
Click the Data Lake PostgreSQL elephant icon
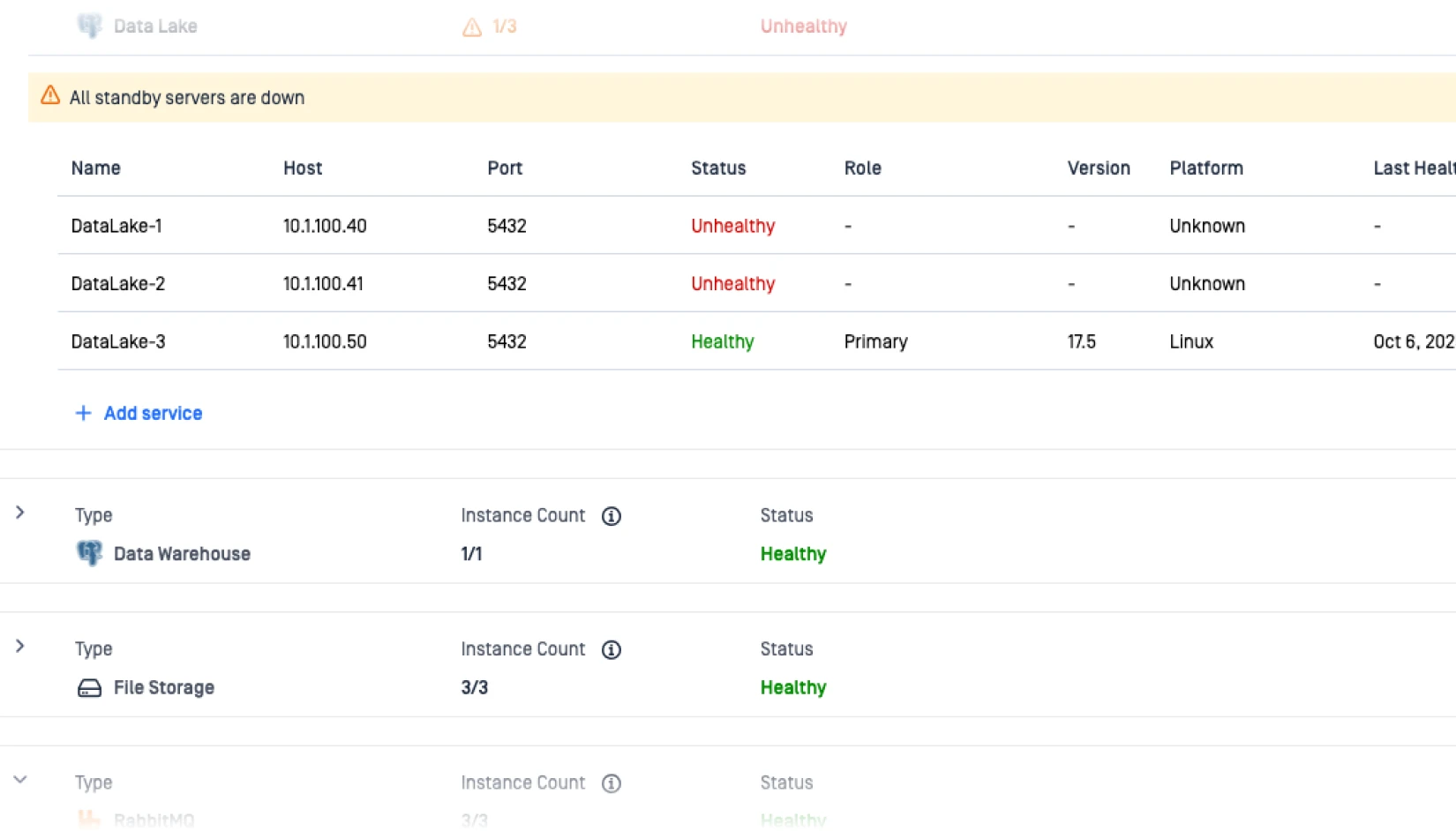[89, 26]
